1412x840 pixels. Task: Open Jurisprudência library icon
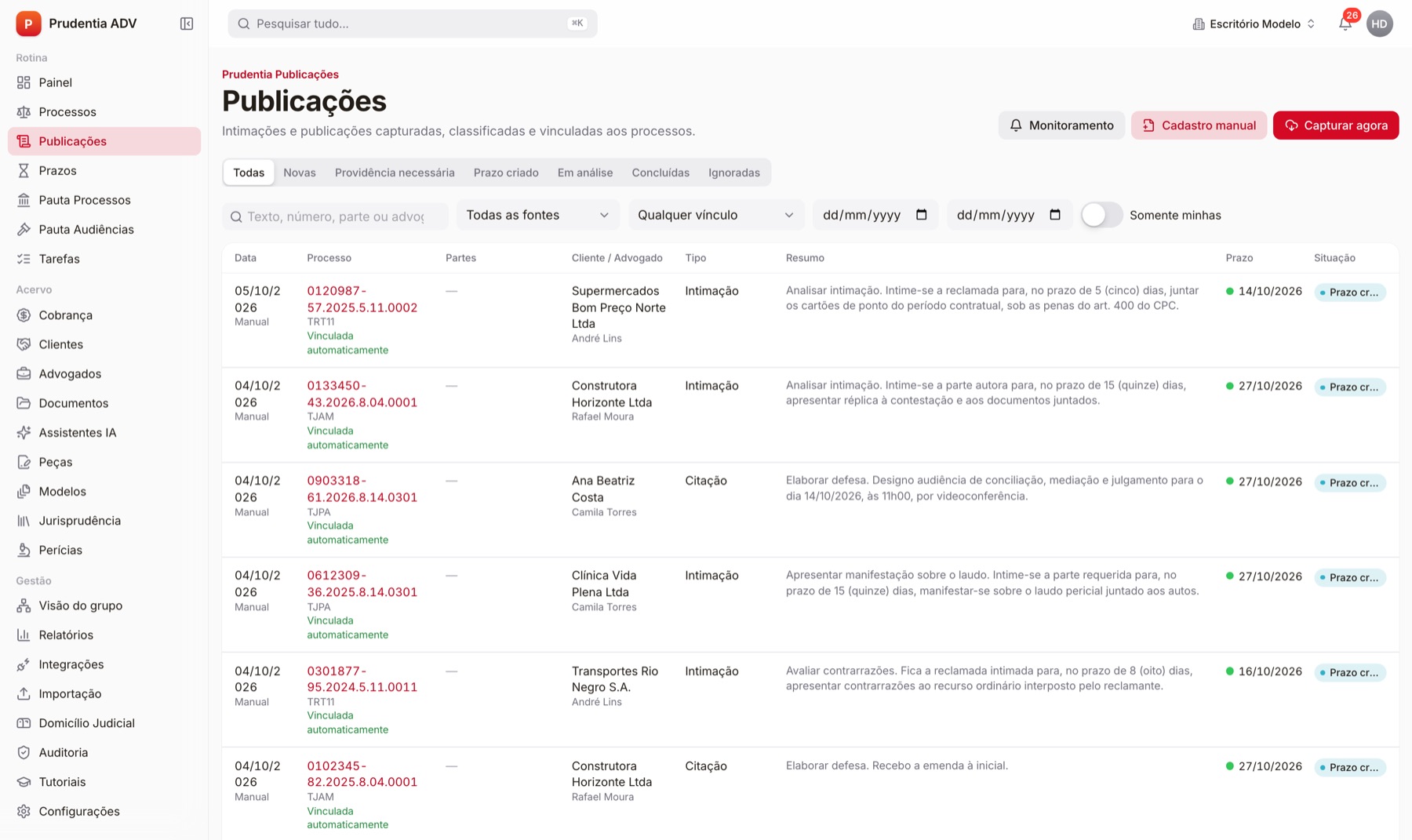(x=24, y=521)
